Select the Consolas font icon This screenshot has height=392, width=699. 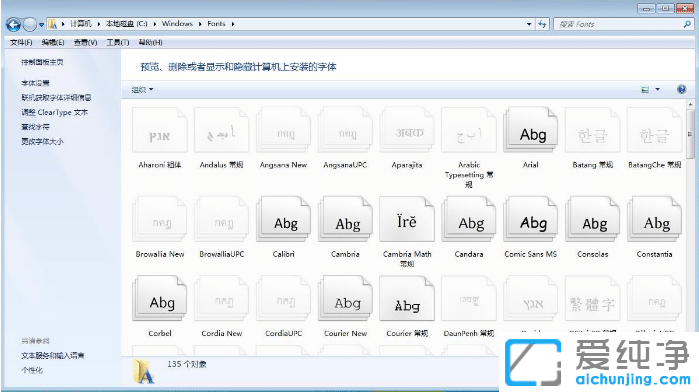click(x=592, y=219)
